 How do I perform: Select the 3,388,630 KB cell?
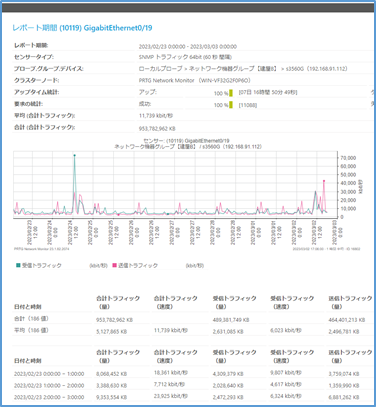[x=112, y=386]
